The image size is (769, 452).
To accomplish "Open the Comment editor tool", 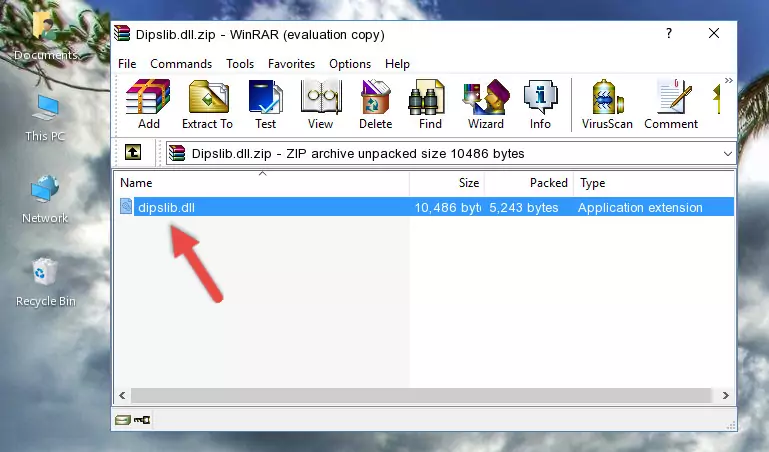I will pos(671,104).
